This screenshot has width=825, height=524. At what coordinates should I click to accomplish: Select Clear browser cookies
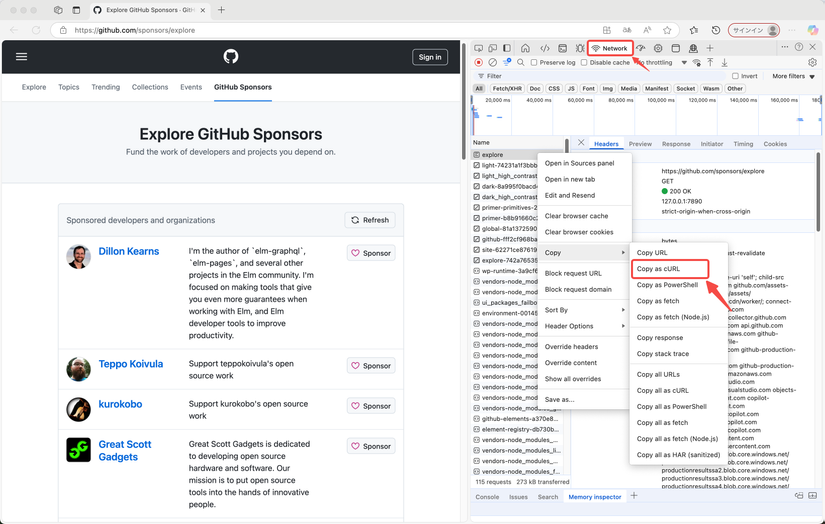coord(579,232)
